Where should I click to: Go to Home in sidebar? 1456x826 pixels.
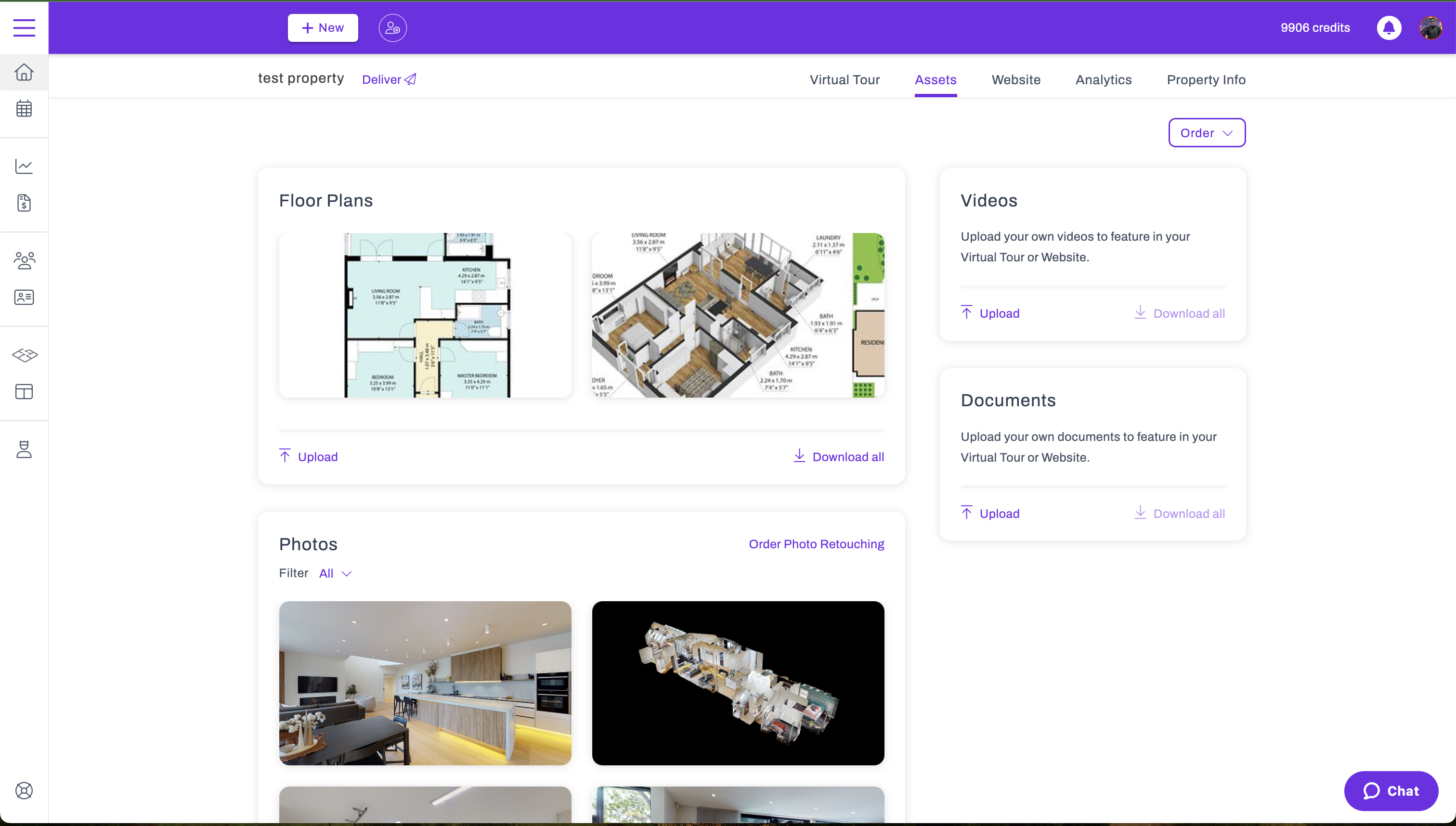pos(24,72)
